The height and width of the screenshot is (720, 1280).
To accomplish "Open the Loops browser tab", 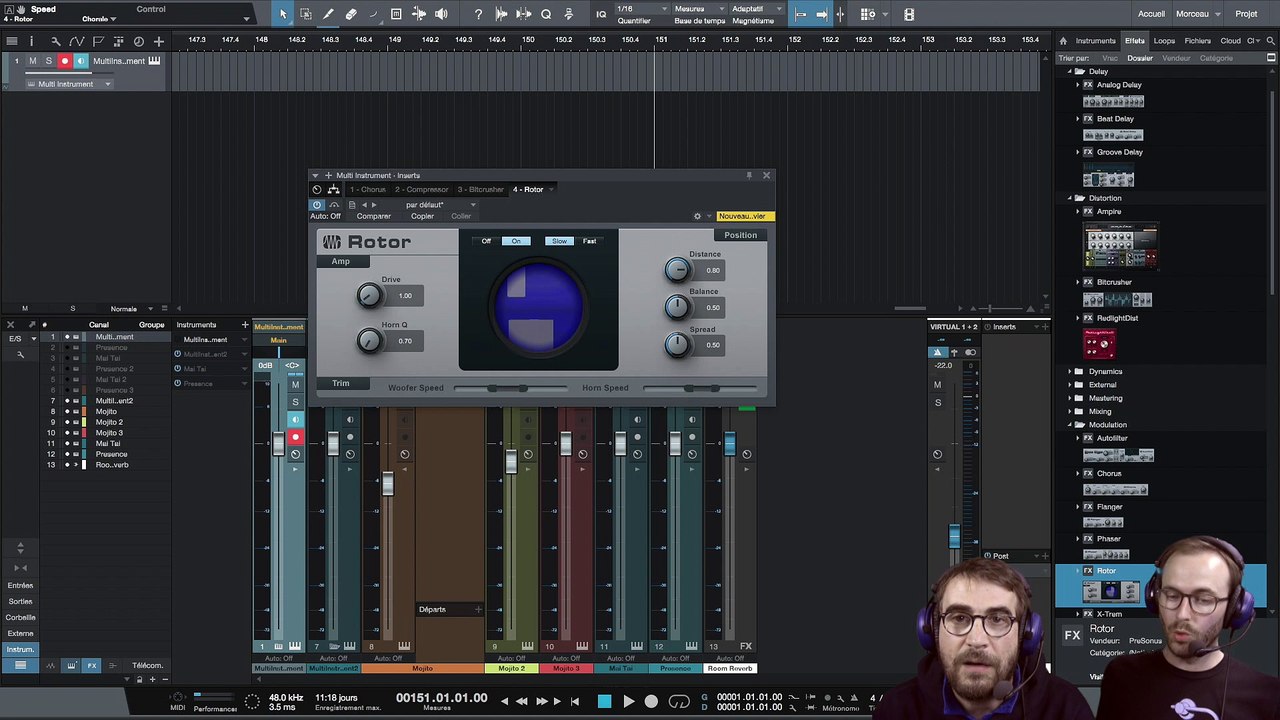I will pyautogui.click(x=1164, y=41).
